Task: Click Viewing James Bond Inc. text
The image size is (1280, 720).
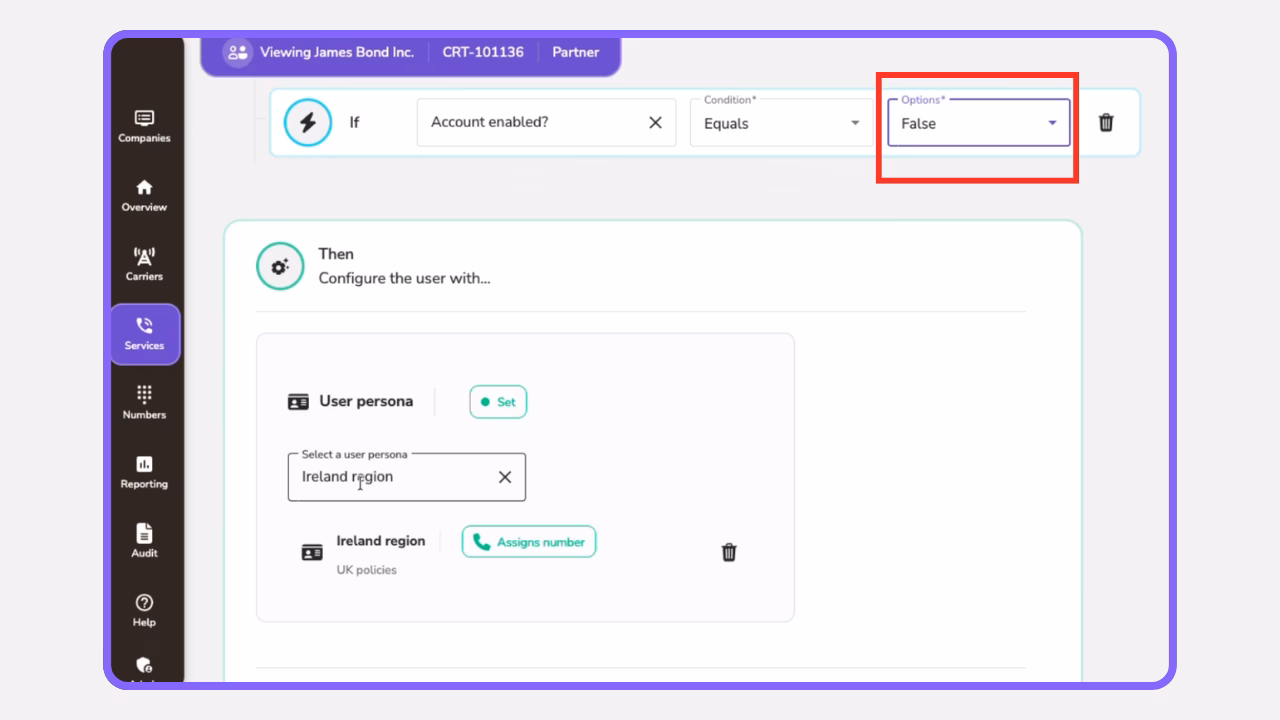Action: point(337,52)
